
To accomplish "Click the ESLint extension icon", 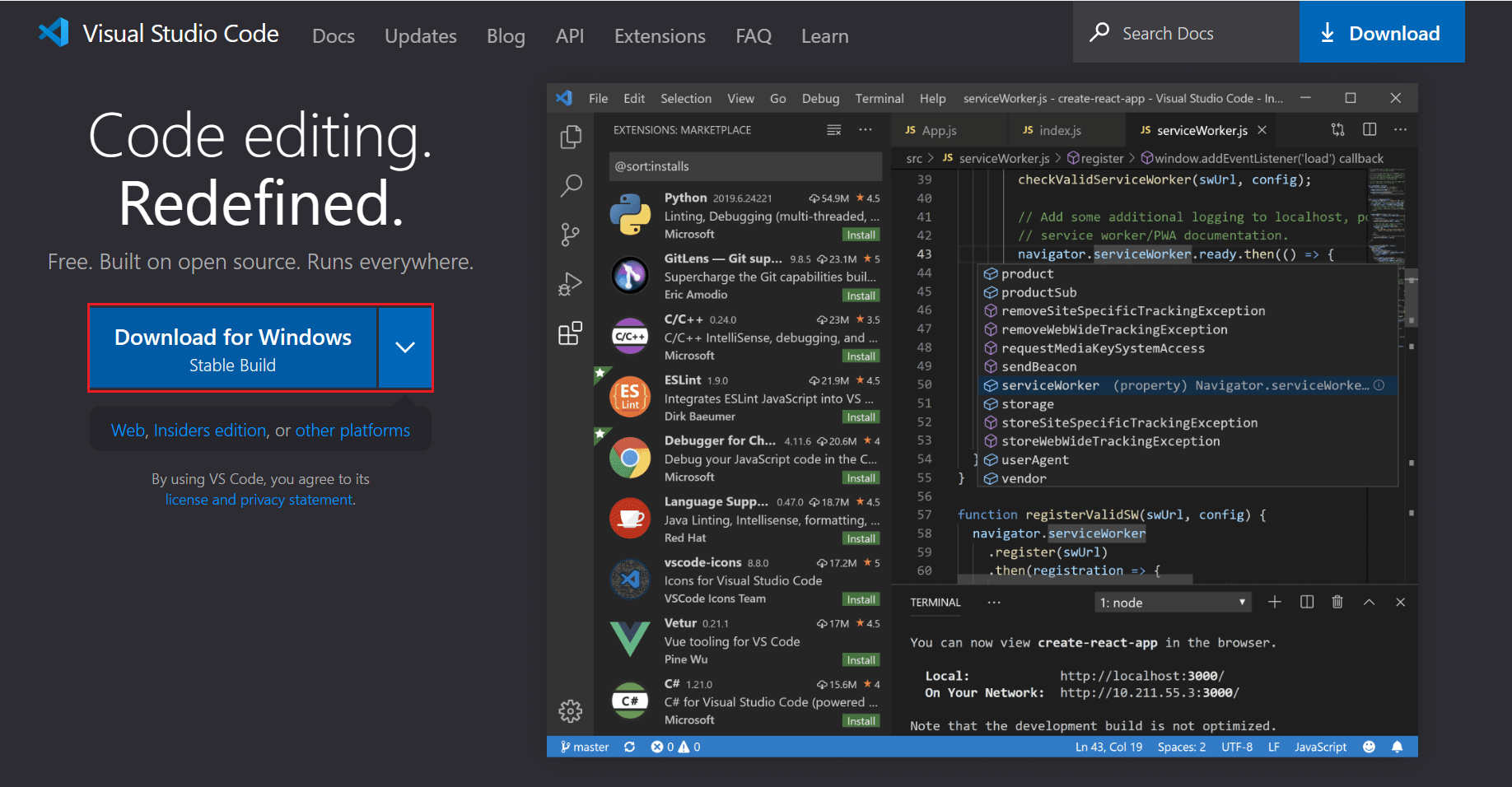I will pyautogui.click(x=630, y=397).
